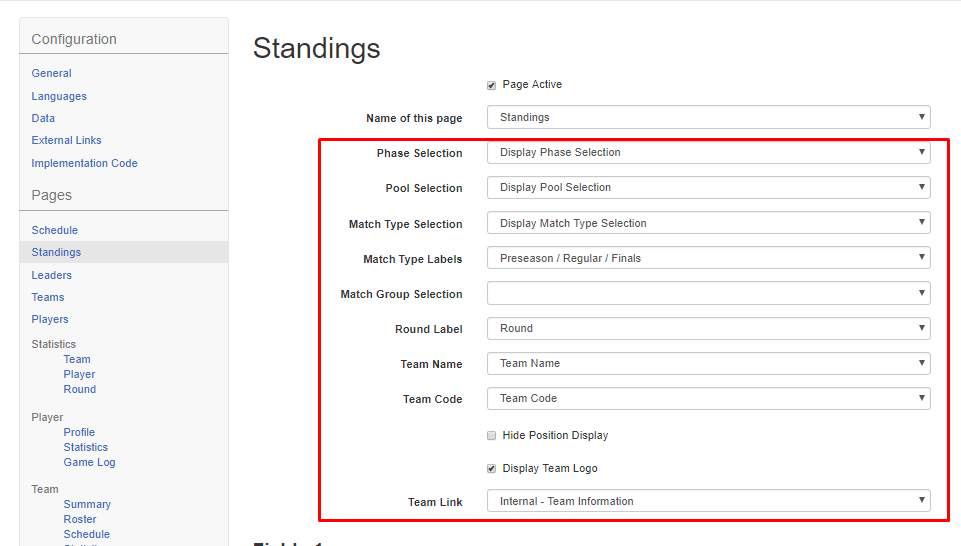This screenshot has height=546, width=961.
Task: Open the empty Match Group Selection dropdown
Action: coord(708,293)
